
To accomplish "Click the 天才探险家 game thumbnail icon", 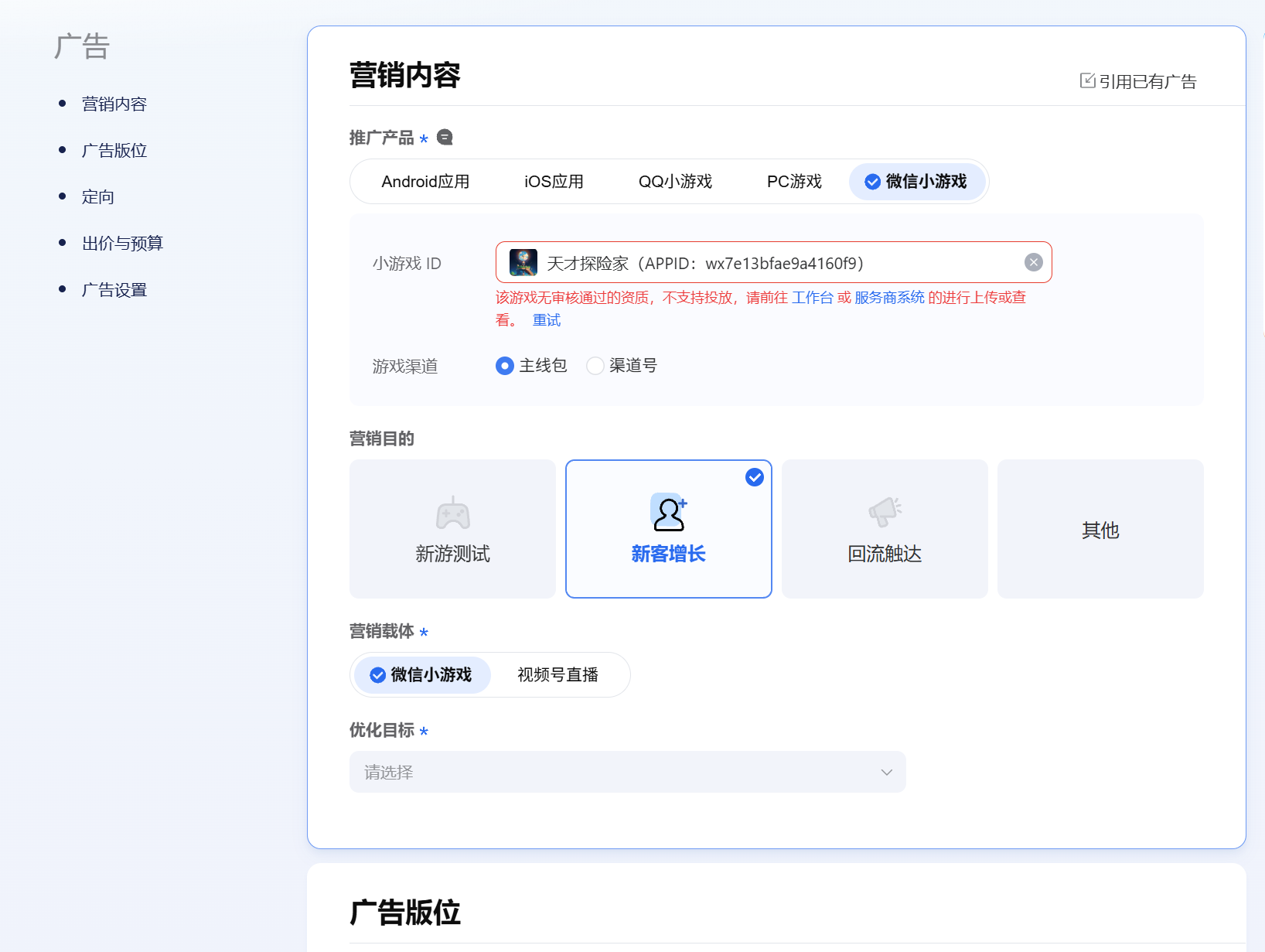I will click(523, 263).
